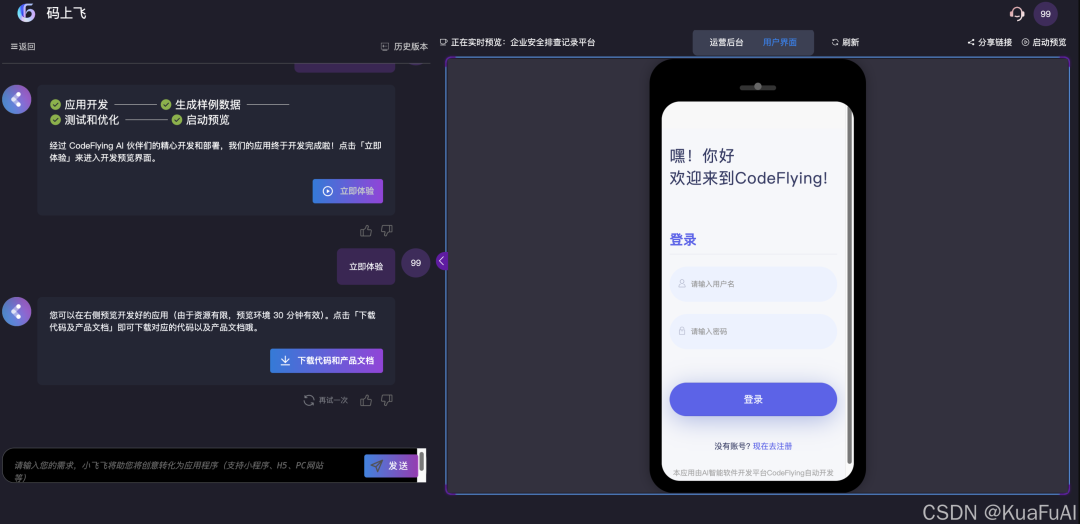Click the 应用开发 step check icon

(x=56, y=105)
